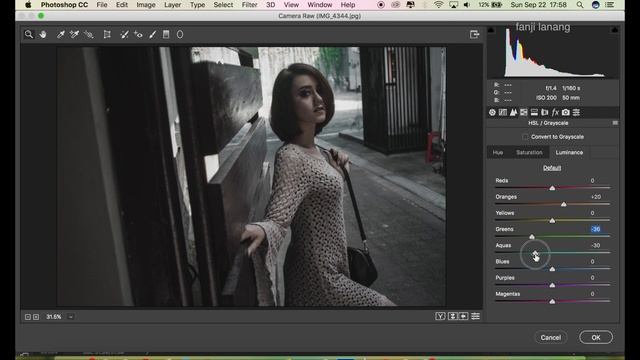640x360 pixels.
Task: Select the Targeted Adjustment tool
Action: (x=89, y=35)
